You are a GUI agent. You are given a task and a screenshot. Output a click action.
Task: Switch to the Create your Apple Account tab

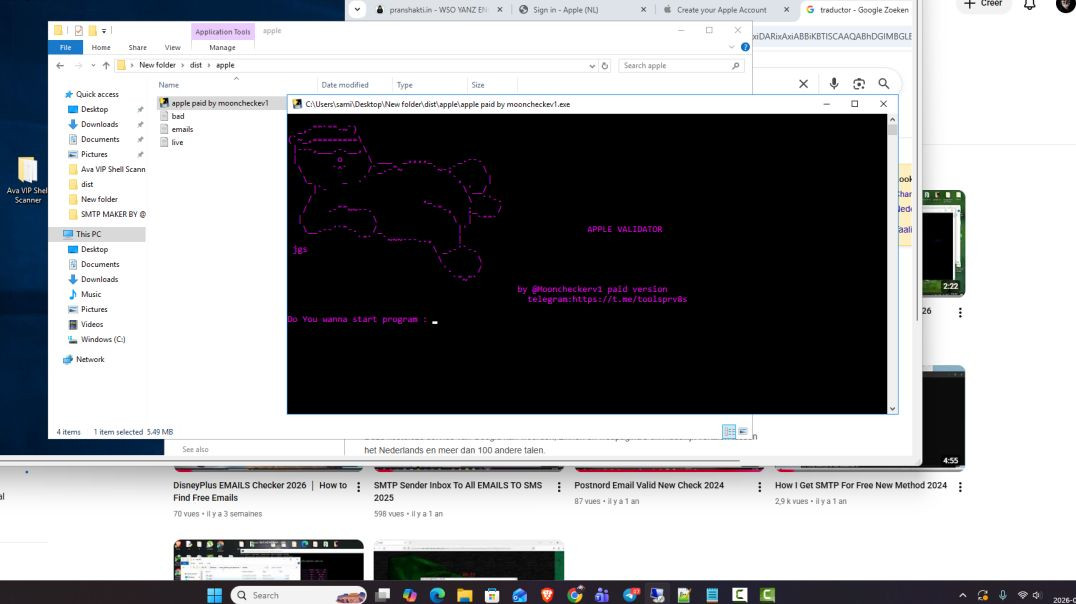click(720, 10)
